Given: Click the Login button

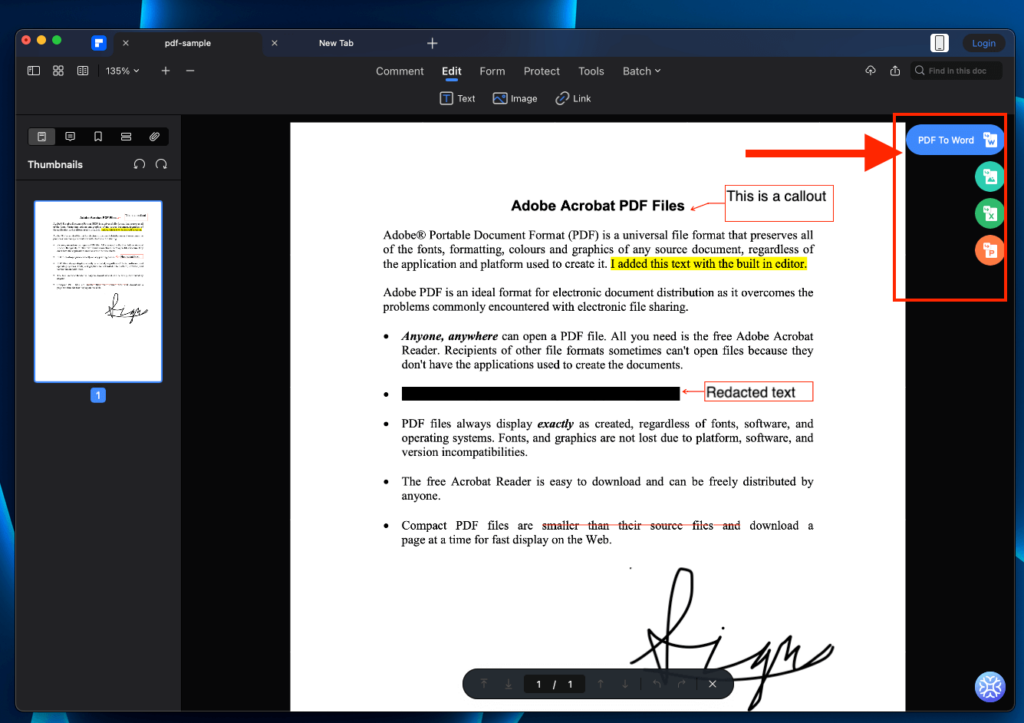Looking at the screenshot, I should [x=984, y=43].
